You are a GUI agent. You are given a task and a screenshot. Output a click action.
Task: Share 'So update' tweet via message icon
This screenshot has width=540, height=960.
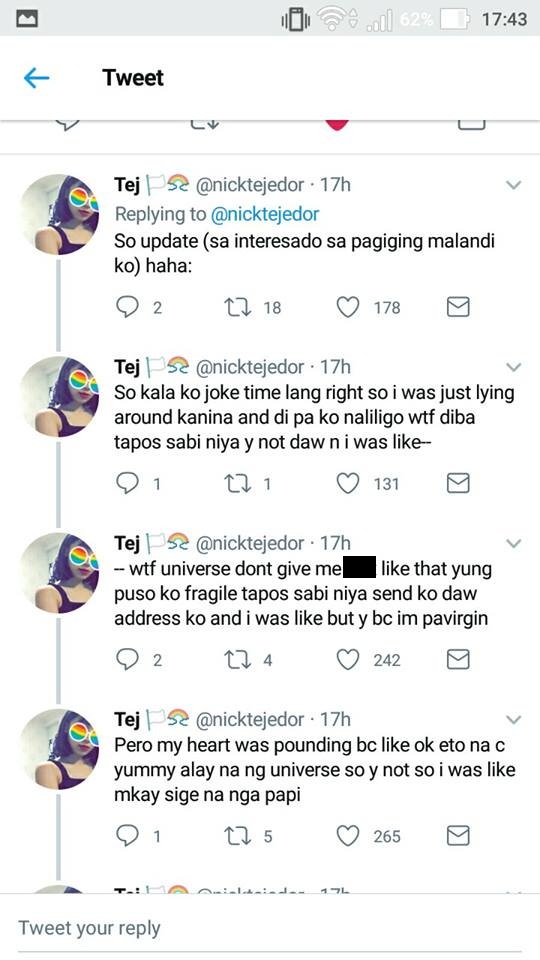457,307
